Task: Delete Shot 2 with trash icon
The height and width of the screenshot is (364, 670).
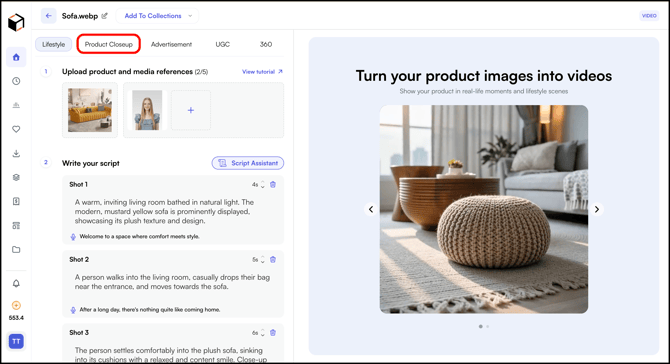Action: [273, 259]
